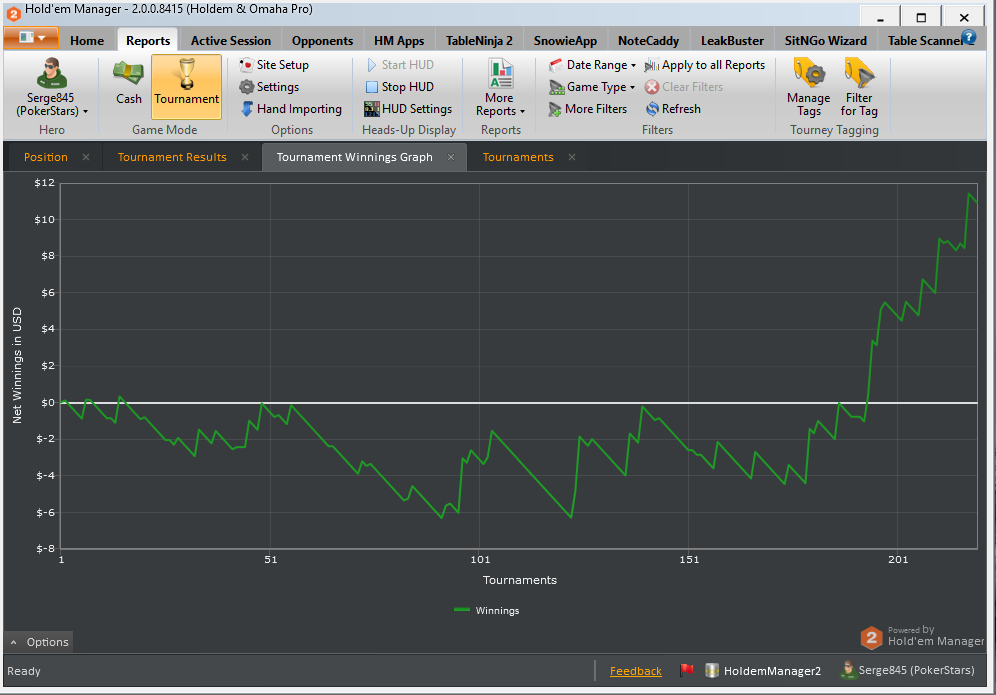This screenshot has width=996, height=695.
Task: Close the Tournament Winnings Graph tab
Action: [x=451, y=157]
